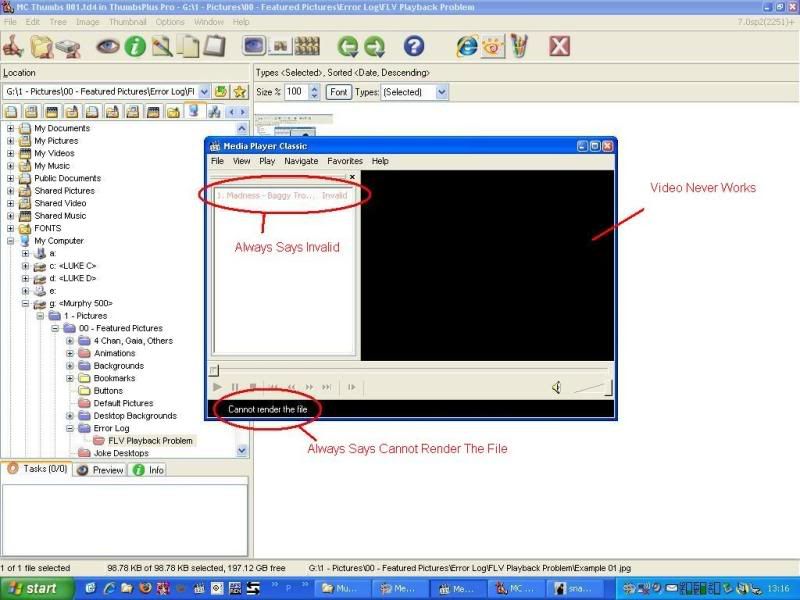Collapse the My Computer tree node
This screenshot has height=600, width=800.
10,241
